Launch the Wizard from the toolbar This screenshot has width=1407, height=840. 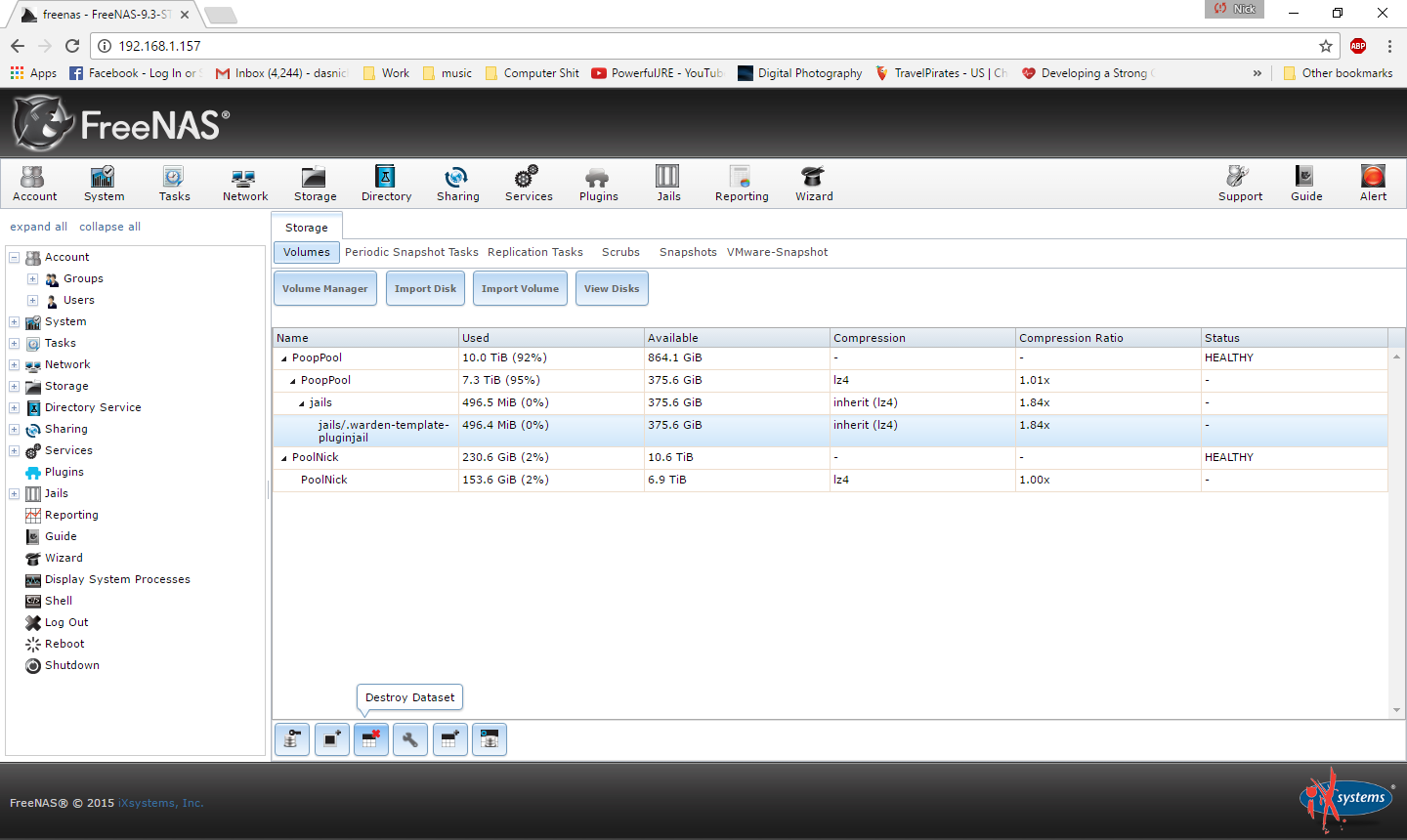[x=814, y=184]
